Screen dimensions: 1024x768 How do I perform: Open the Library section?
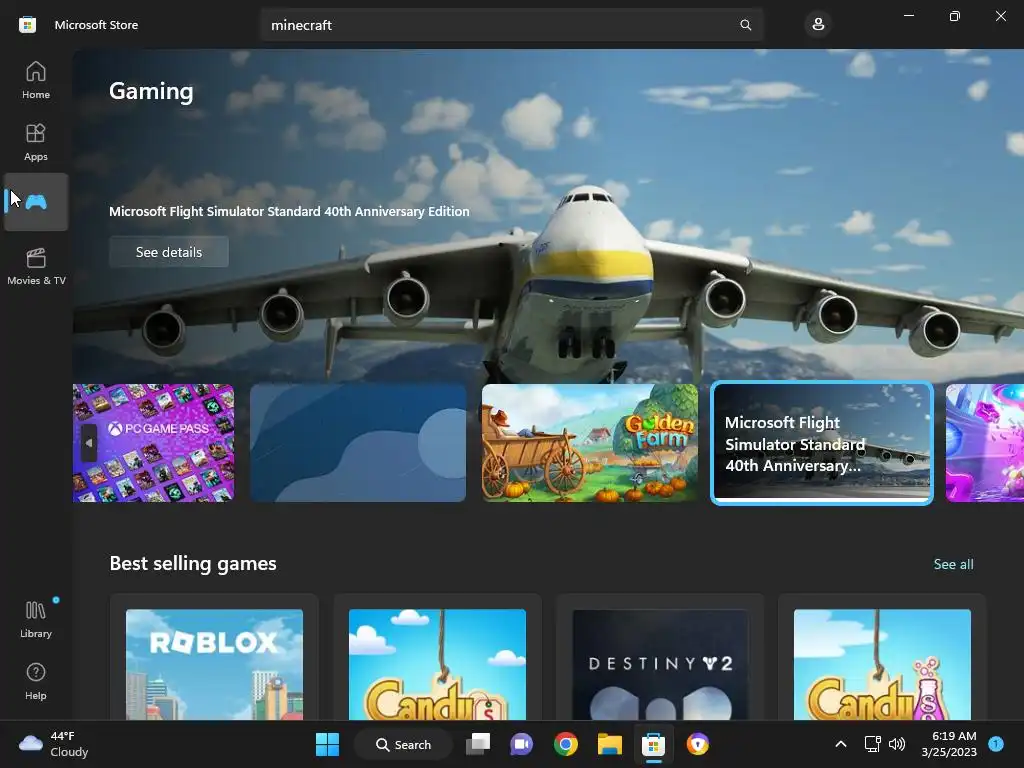[36, 619]
